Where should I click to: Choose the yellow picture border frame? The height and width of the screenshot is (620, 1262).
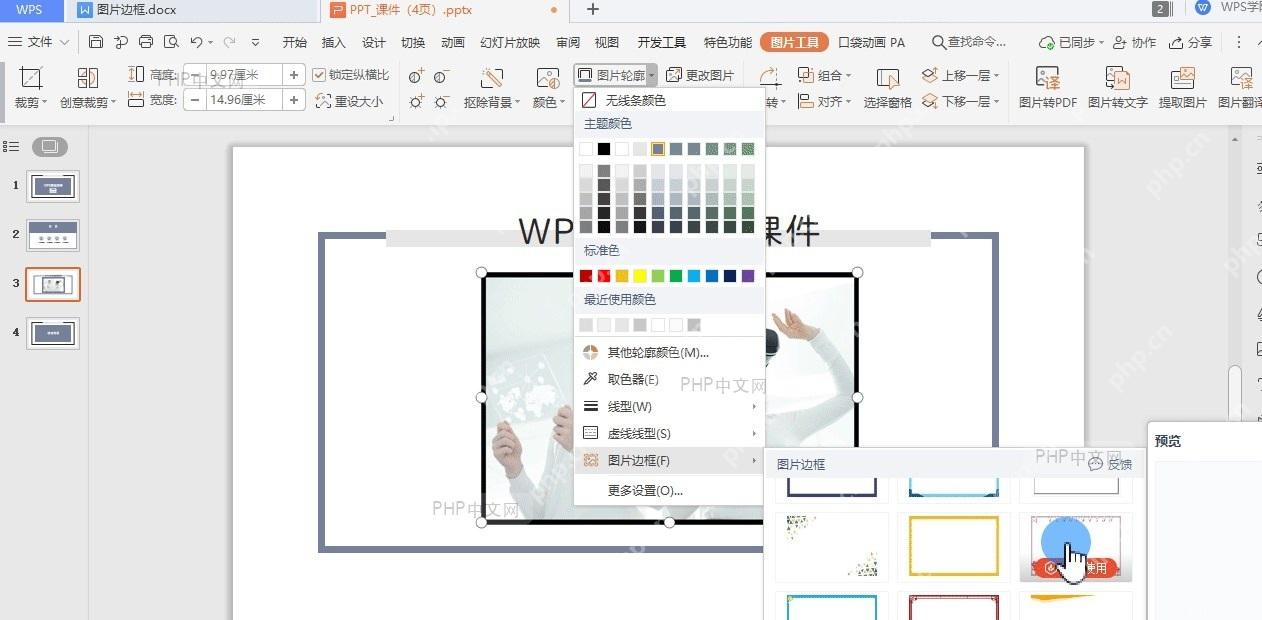954,547
